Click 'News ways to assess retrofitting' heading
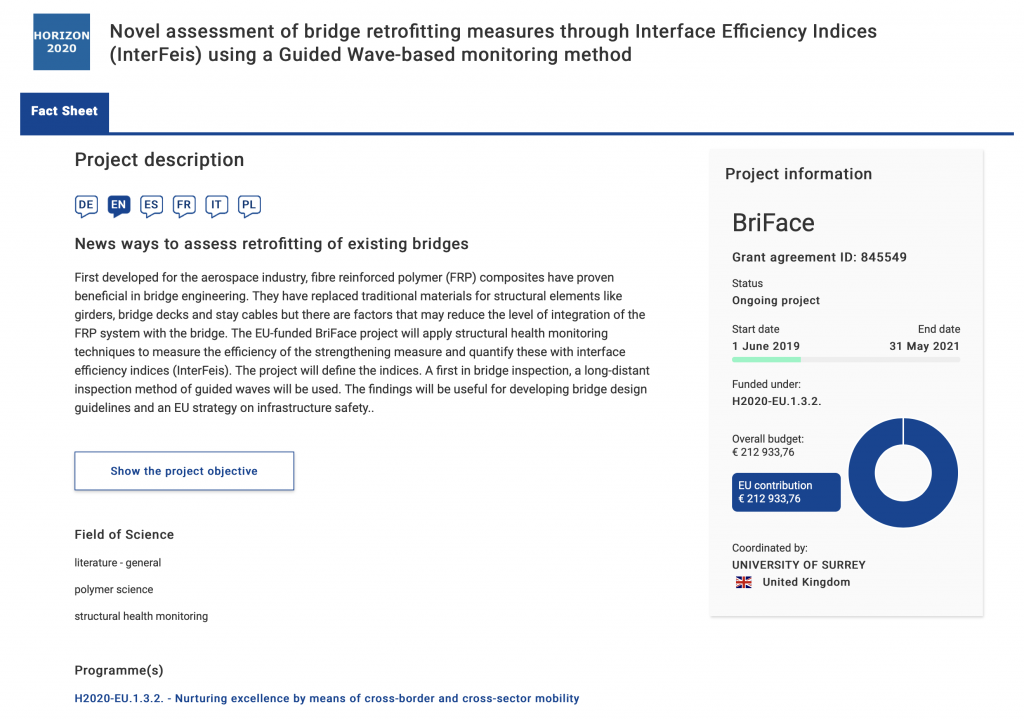The image size is (1024, 720). click(x=272, y=244)
